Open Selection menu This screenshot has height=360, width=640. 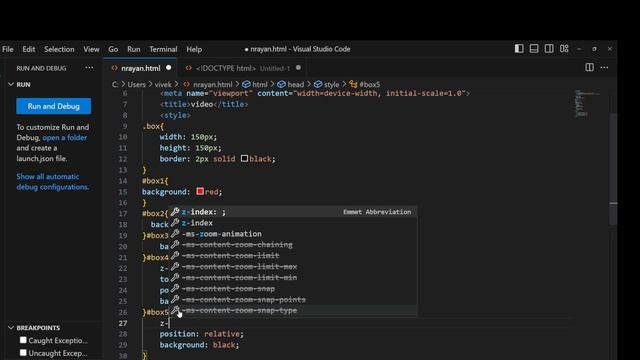point(59,49)
